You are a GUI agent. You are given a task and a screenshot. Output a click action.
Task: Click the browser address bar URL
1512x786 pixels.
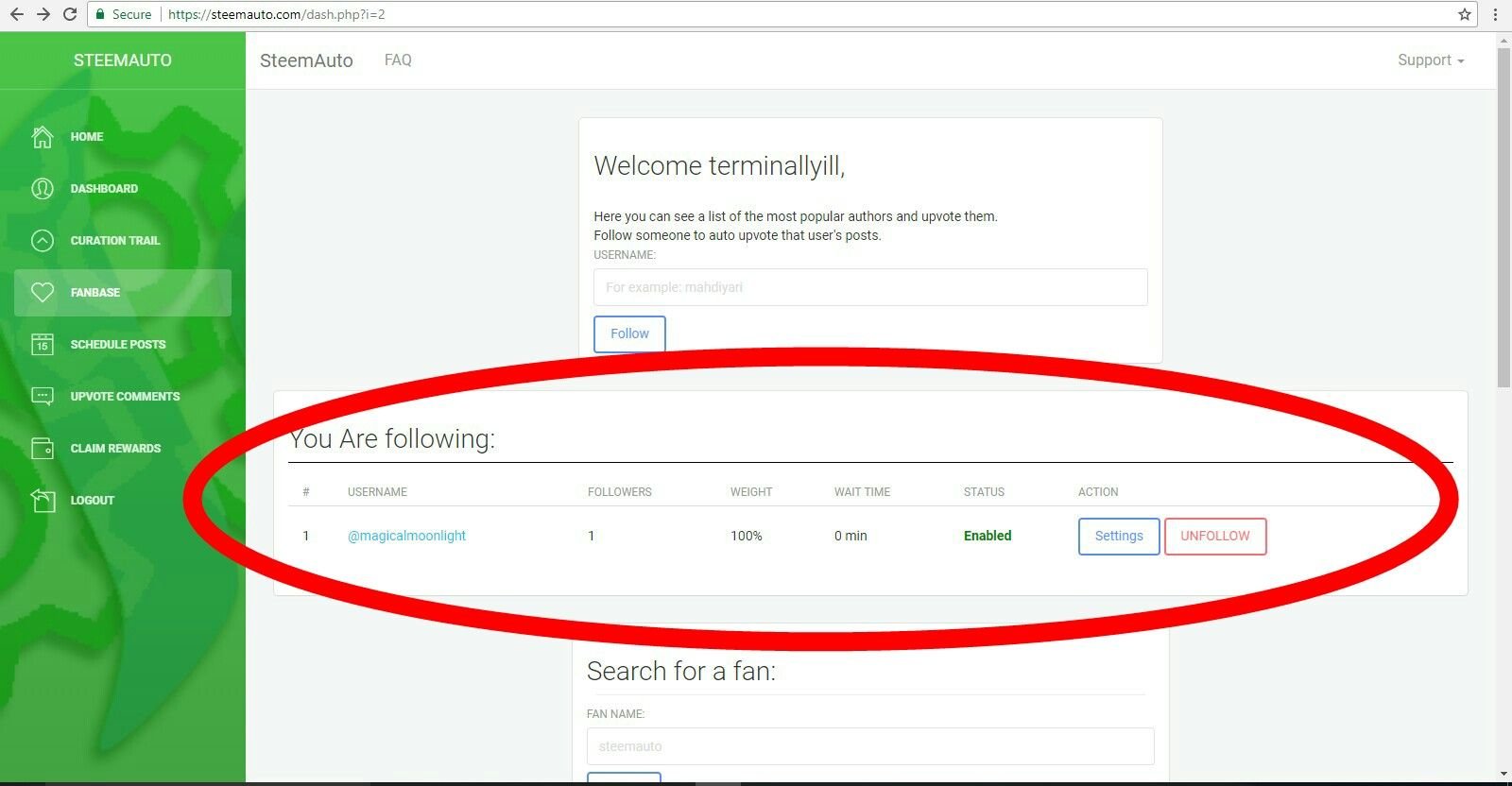(276, 14)
